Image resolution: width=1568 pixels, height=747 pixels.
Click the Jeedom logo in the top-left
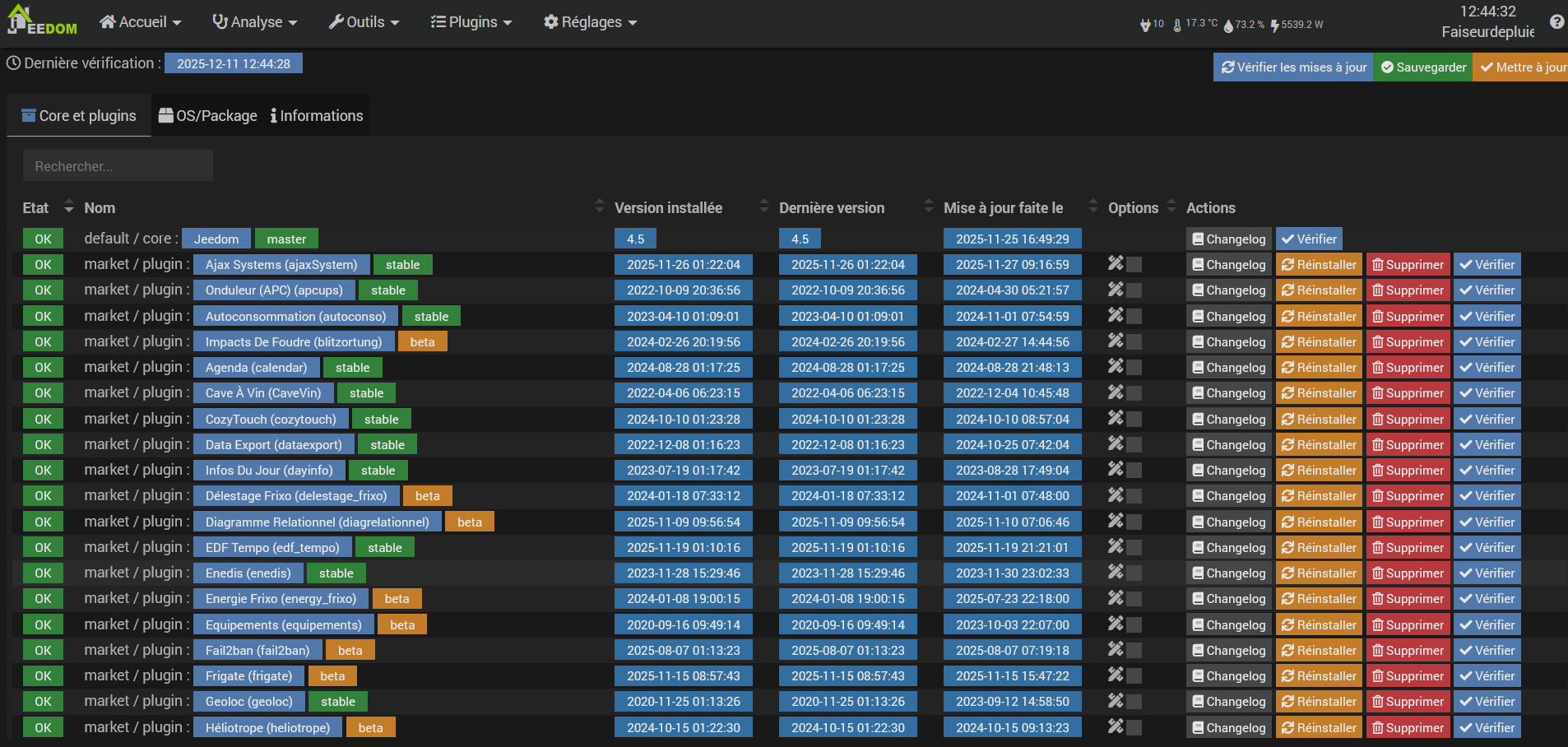coord(42,21)
